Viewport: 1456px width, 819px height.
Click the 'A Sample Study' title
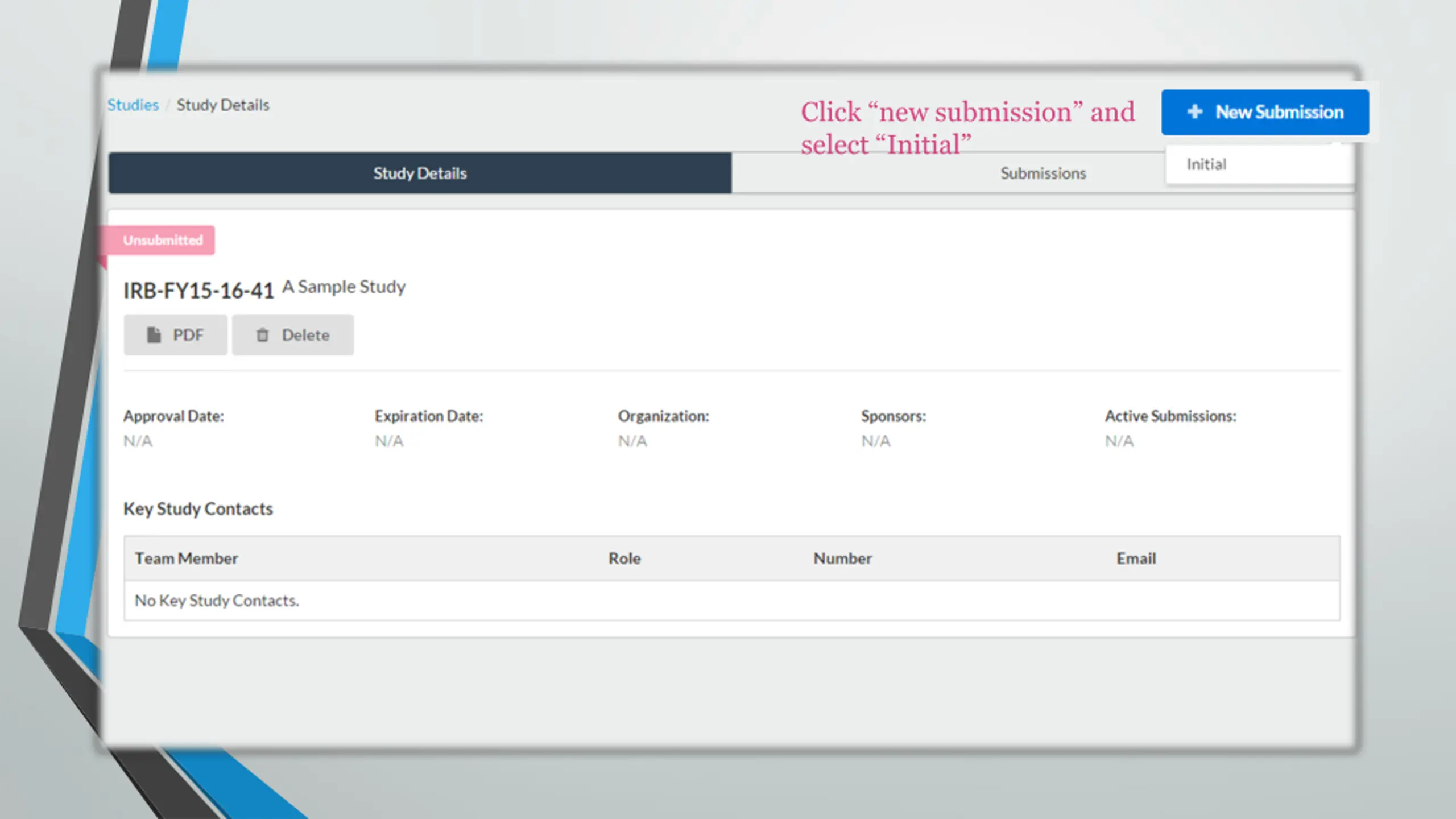pos(344,287)
